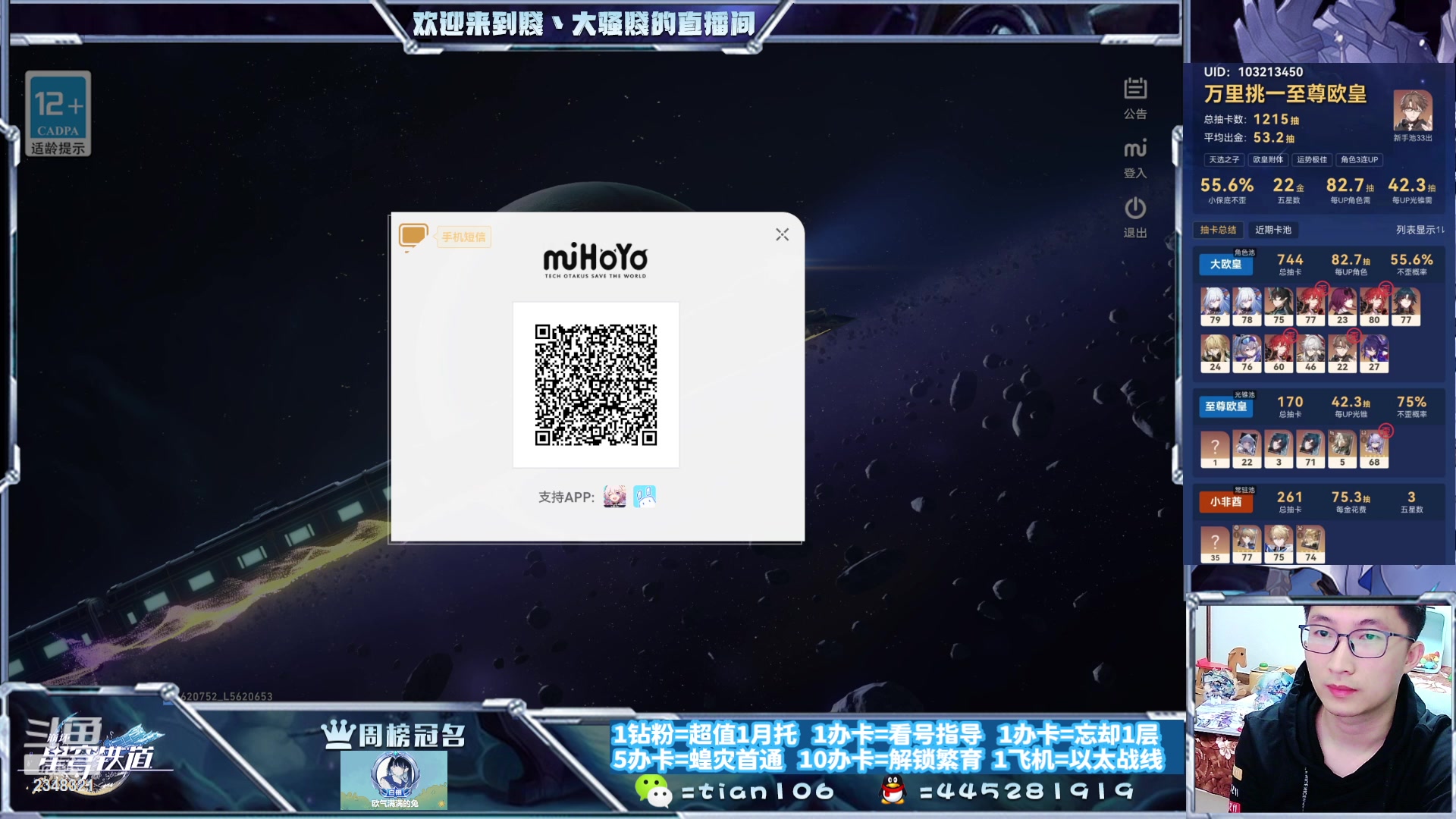The height and width of the screenshot is (819, 1456).
Task: Click the CADPA 12+ age rating badge
Action: tap(58, 113)
